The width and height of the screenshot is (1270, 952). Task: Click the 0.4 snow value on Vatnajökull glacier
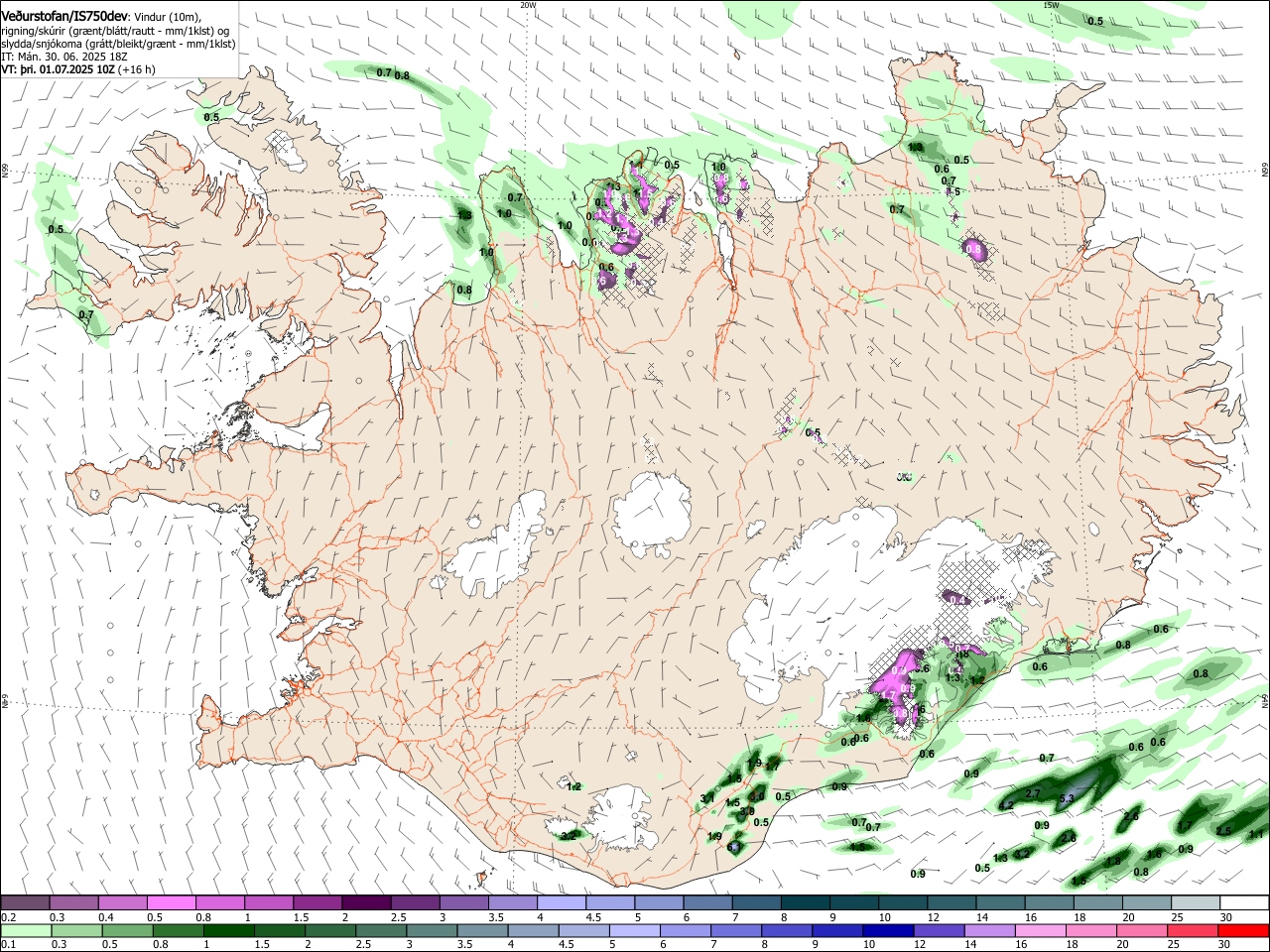click(x=957, y=600)
